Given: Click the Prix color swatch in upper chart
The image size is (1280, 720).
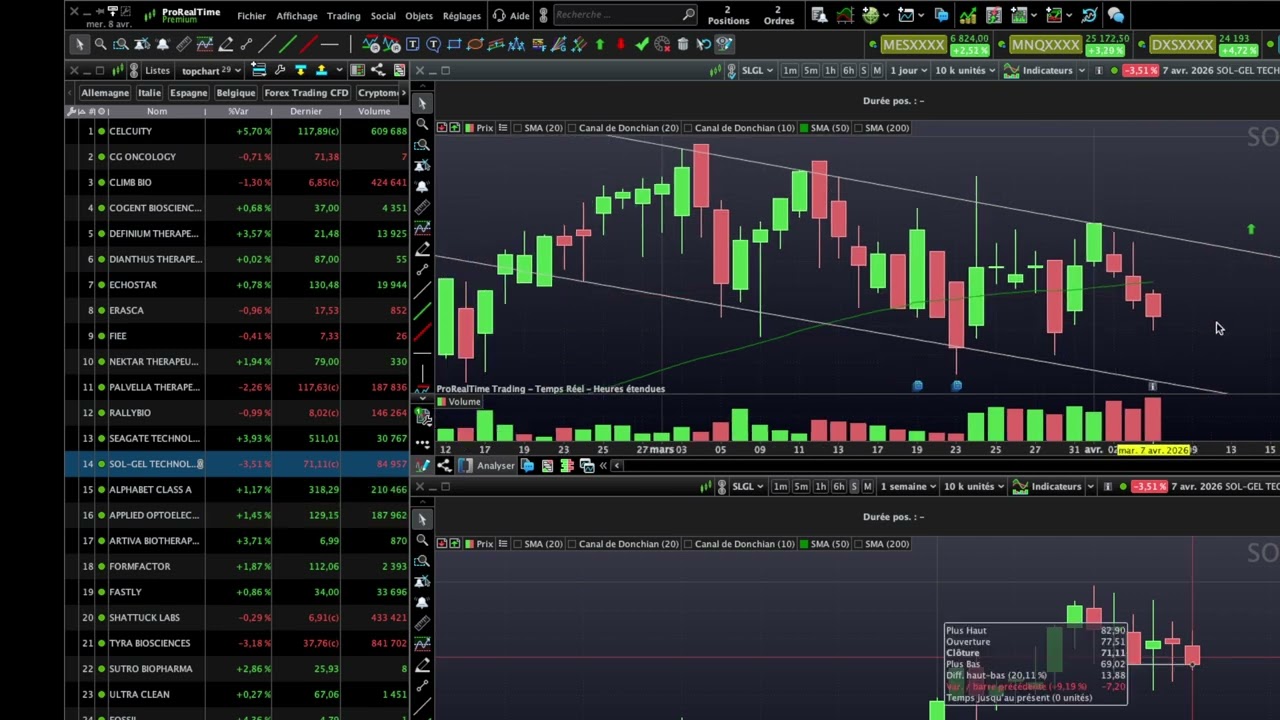Looking at the screenshot, I should 469,128.
